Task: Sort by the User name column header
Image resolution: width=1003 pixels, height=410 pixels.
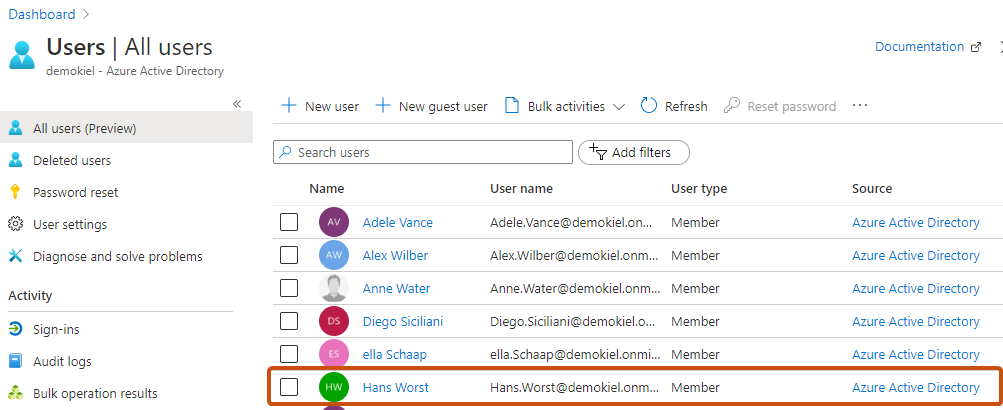Action: tap(521, 189)
